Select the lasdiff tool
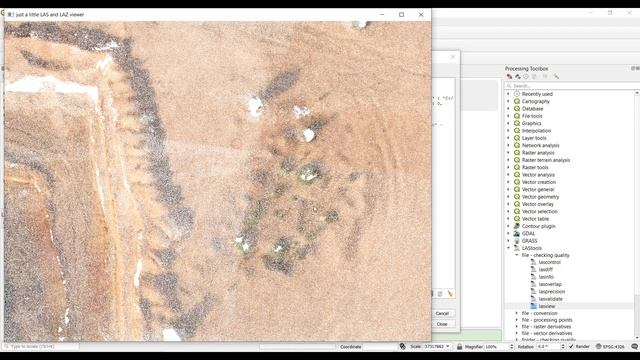This screenshot has height=360, width=640. [545, 269]
